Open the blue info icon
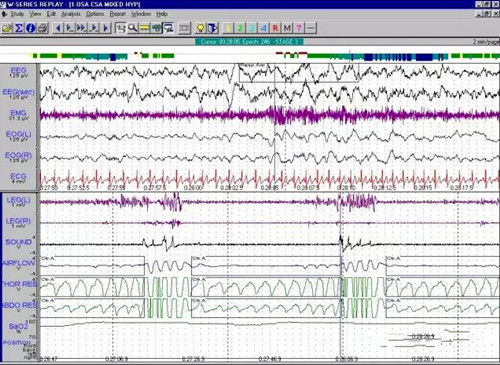 [31, 28]
